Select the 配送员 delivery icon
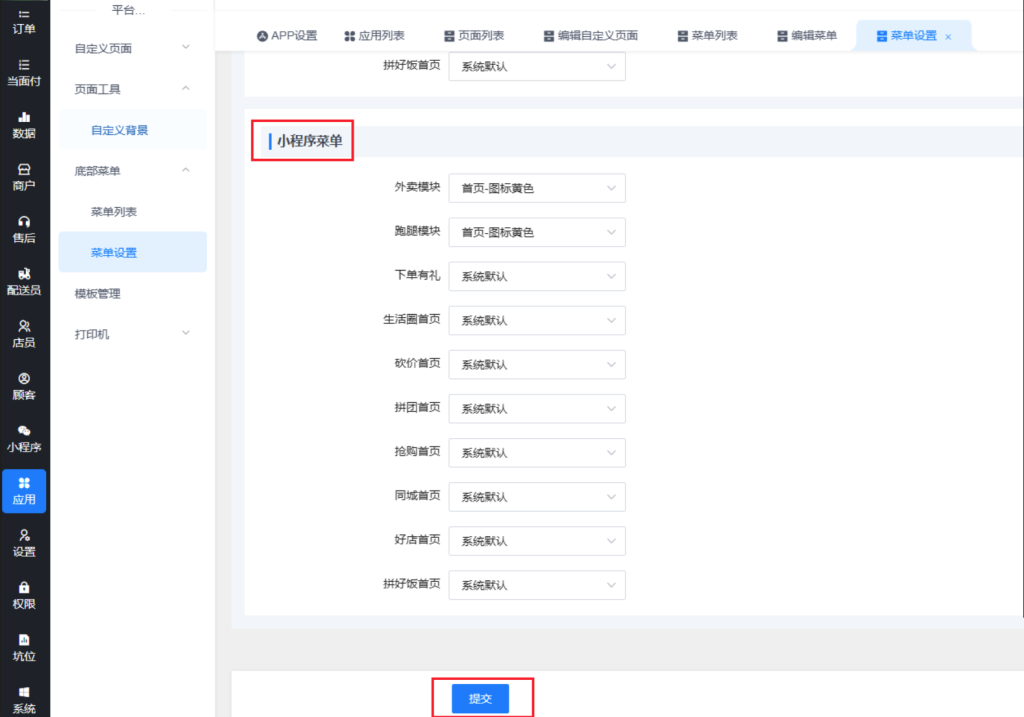Screen dimensions: 1024x717 [x=24, y=274]
